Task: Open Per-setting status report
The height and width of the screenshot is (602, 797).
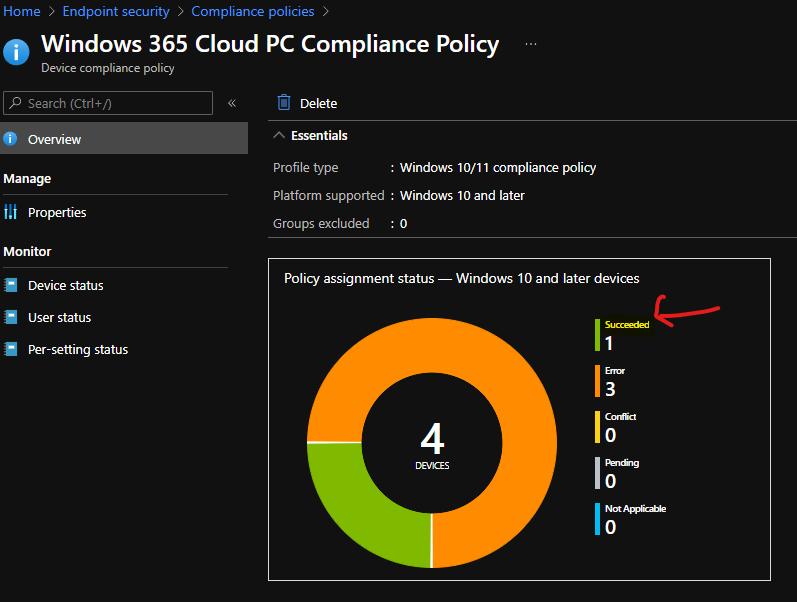Action: tap(78, 350)
